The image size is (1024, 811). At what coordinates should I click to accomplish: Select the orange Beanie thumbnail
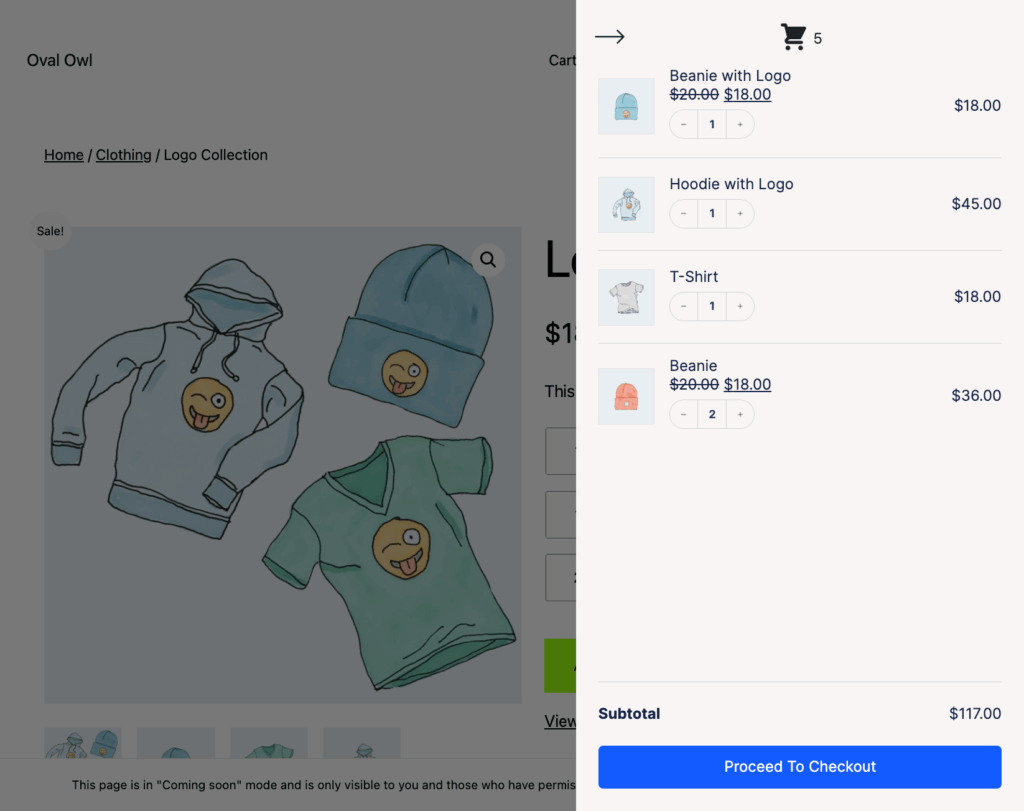click(626, 396)
